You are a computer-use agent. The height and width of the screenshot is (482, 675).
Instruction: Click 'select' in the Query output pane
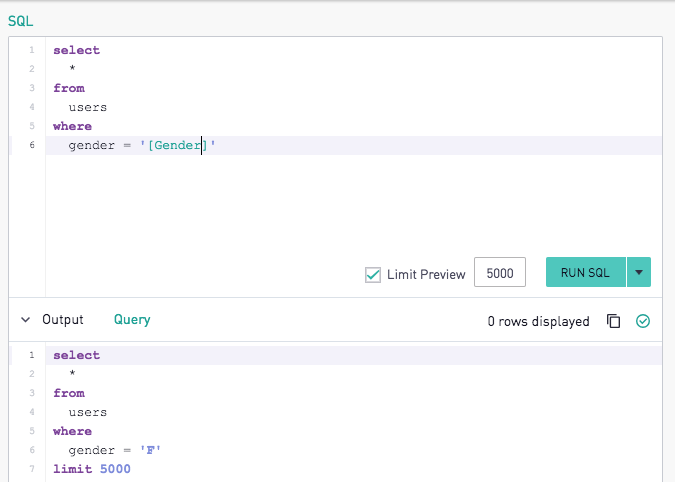tap(77, 355)
